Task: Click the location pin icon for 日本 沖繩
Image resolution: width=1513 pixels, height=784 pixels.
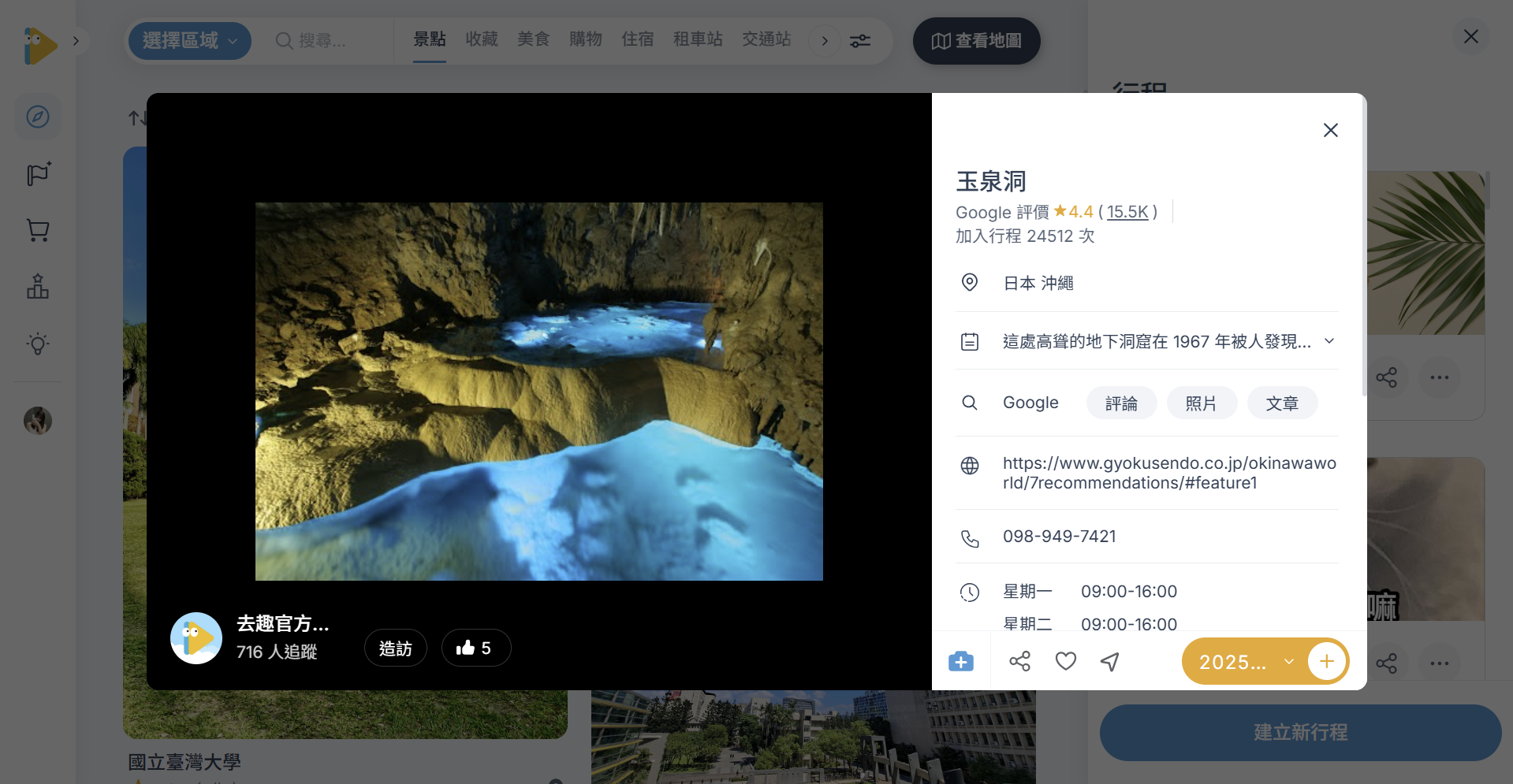Action: tap(970, 282)
